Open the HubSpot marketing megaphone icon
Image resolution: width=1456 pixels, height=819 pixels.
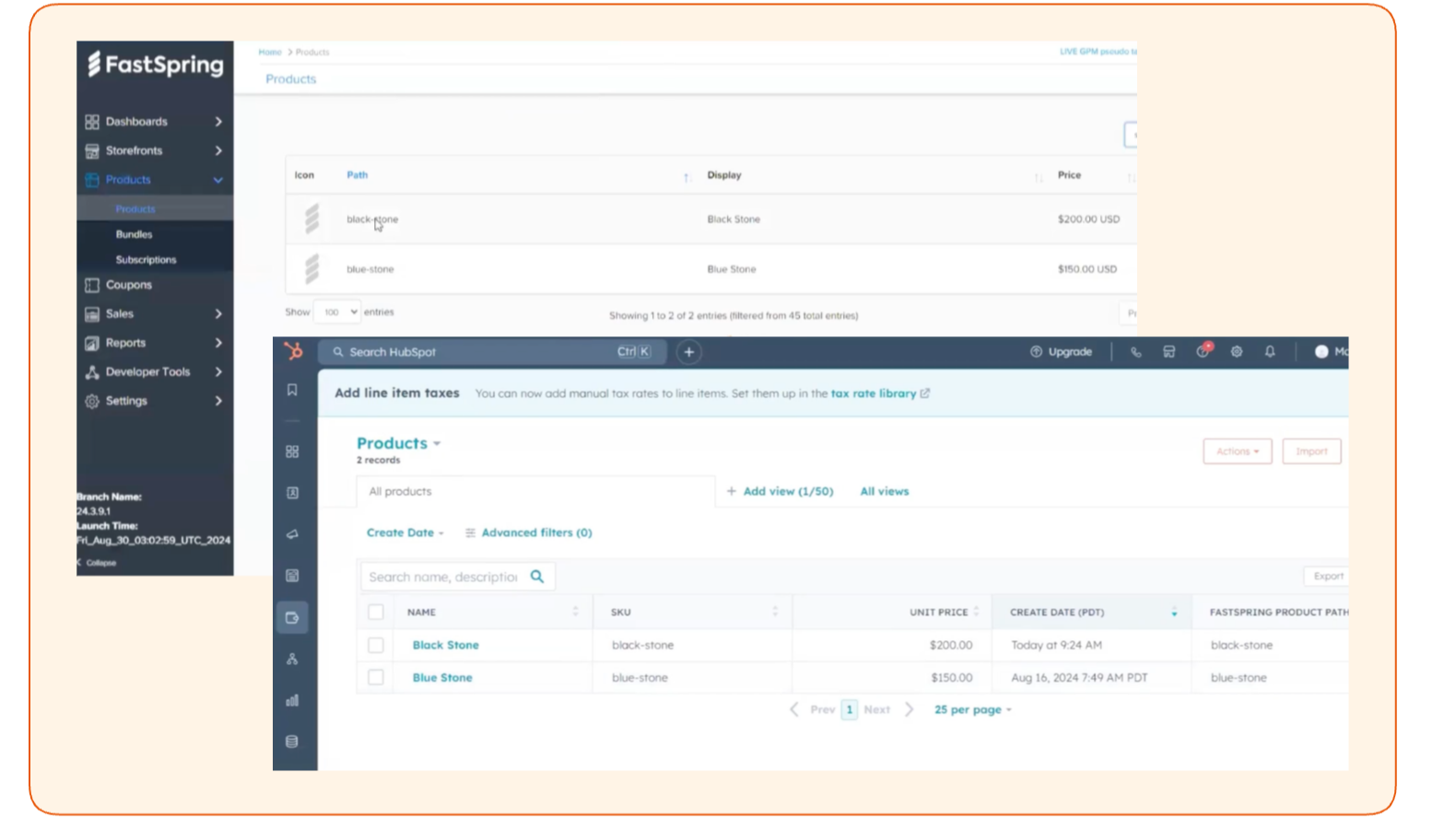pos(292,534)
